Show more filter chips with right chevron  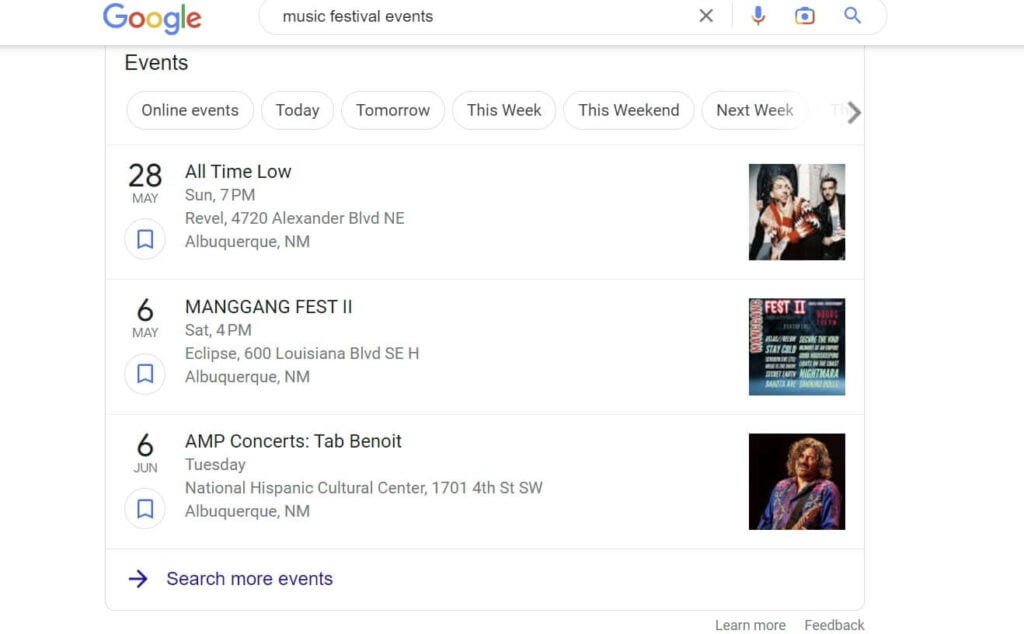click(854, 112)
